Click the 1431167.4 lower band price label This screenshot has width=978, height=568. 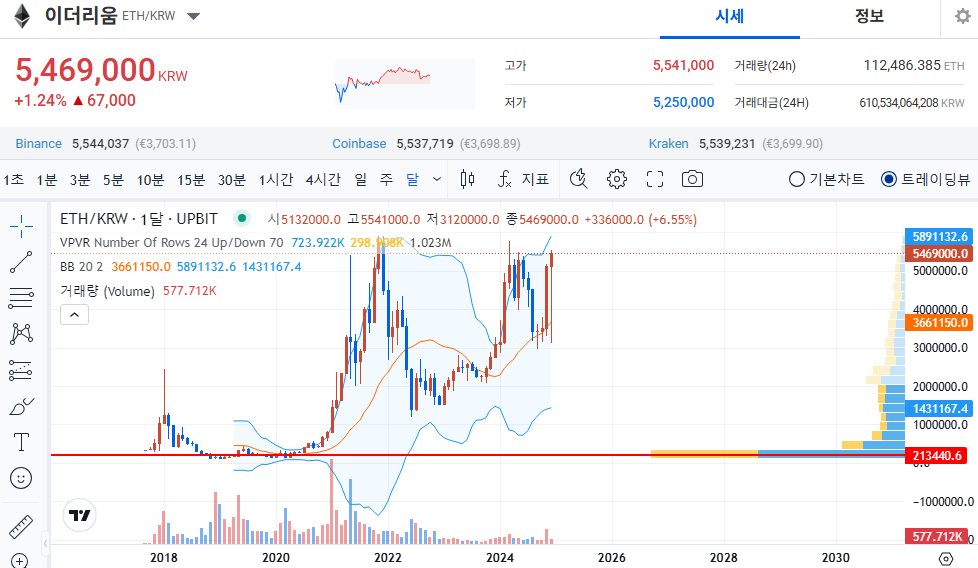[x=939, y=409]
